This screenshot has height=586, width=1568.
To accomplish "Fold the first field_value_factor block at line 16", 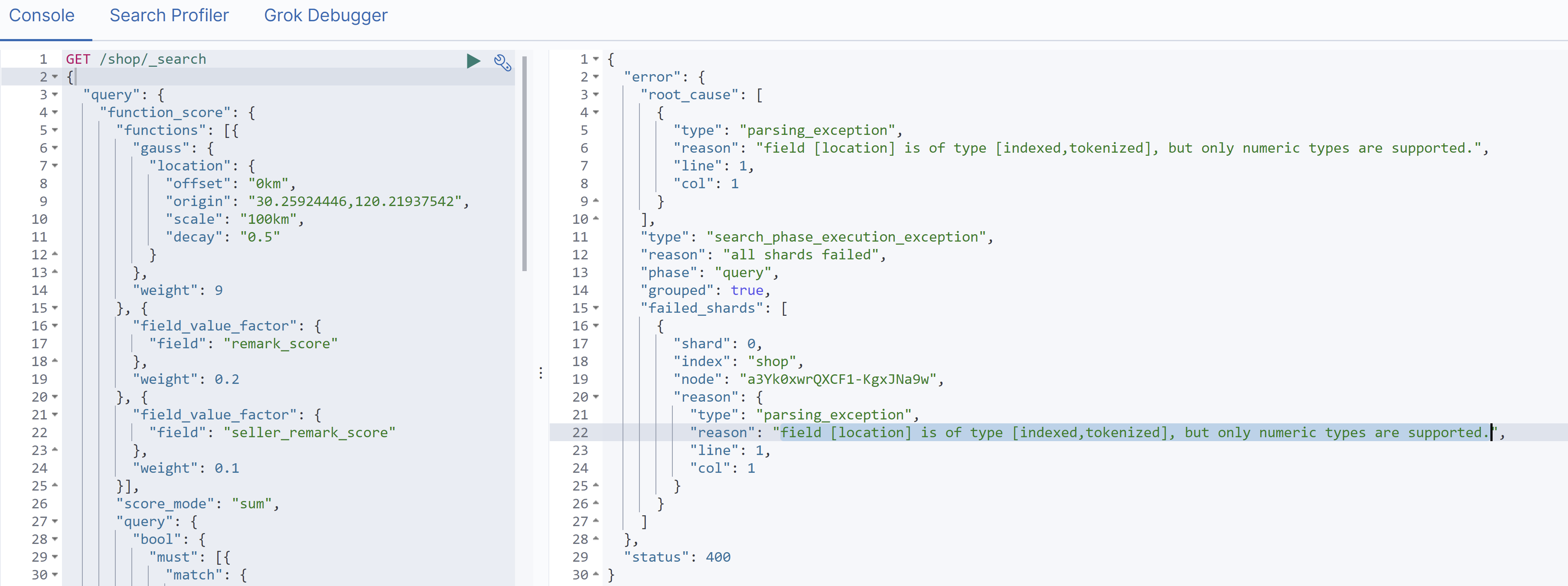I will click(55, 326).
